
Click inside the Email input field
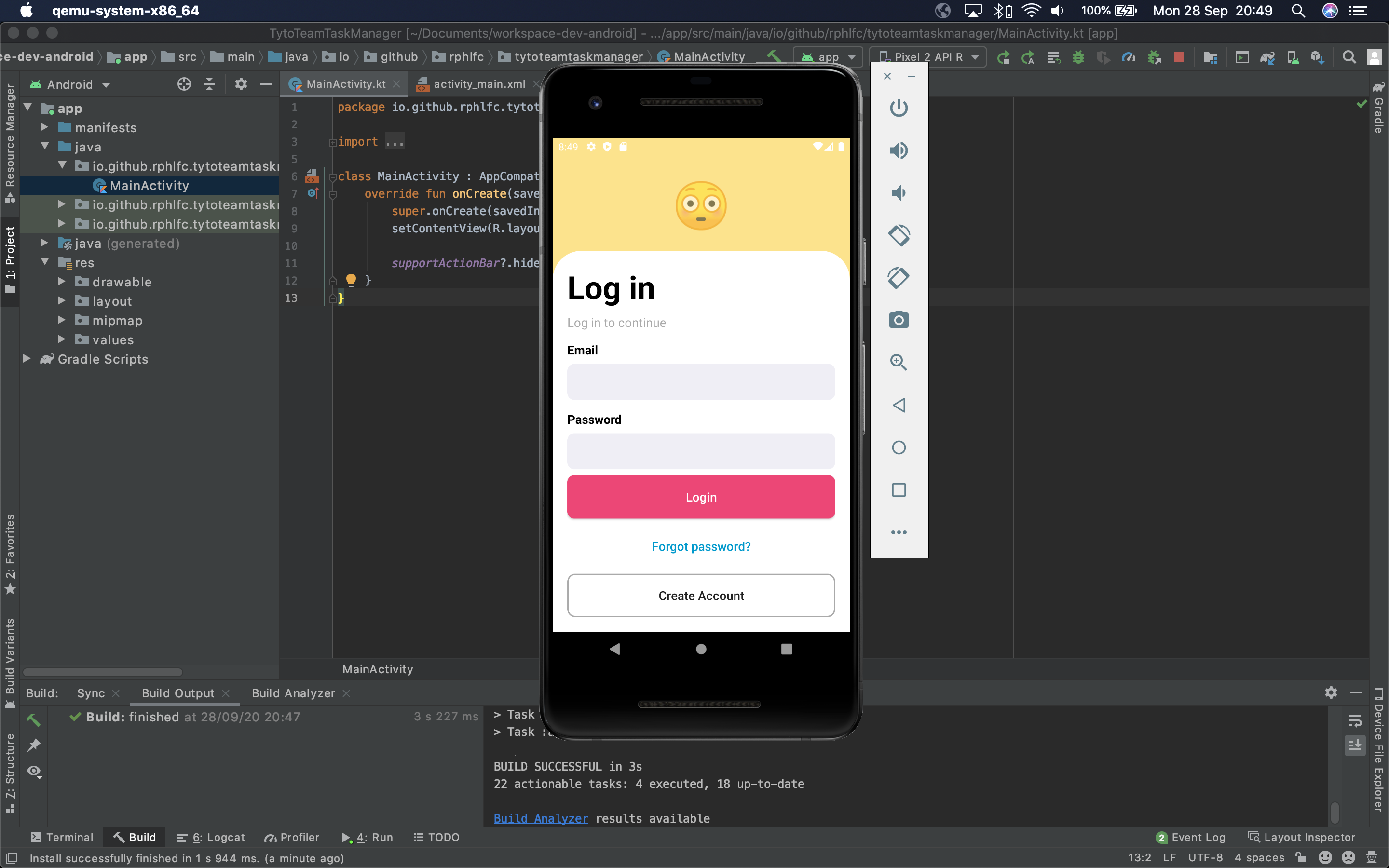tap(700, 382)
